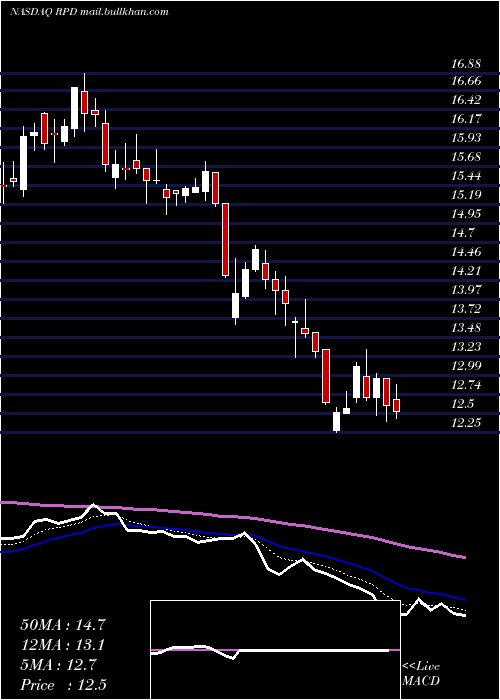Click the 12.99 price label
This screenshot has width=500, height=700.
(x=466, y=366)
